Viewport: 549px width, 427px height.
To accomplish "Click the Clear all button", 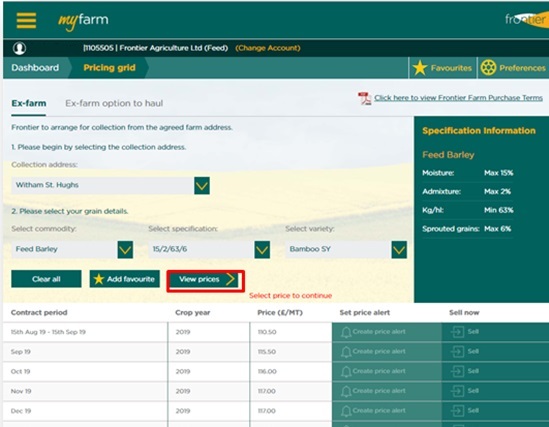I will pos(46,279).
